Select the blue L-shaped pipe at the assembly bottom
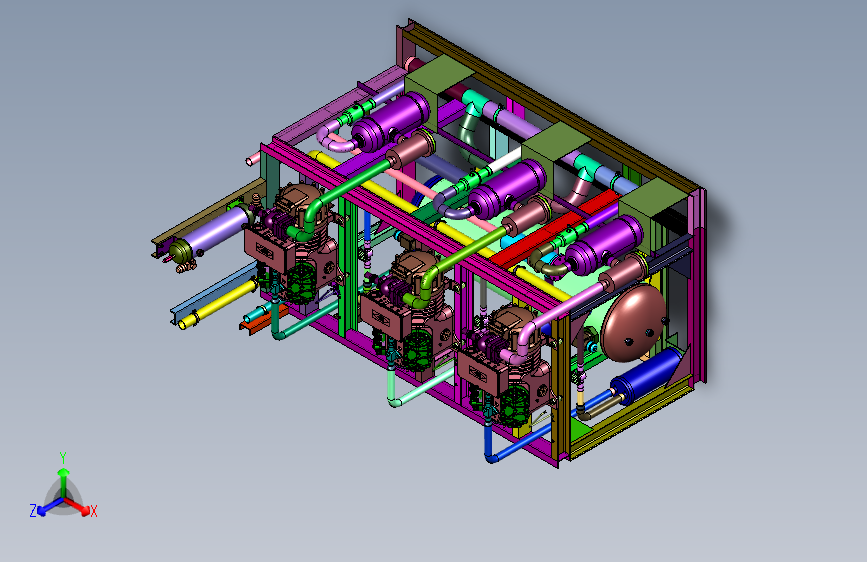 [514, 444]
